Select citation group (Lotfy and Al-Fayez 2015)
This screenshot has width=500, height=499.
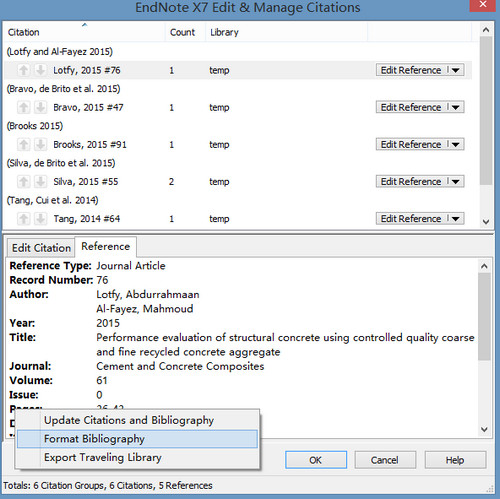coord(60,52)
